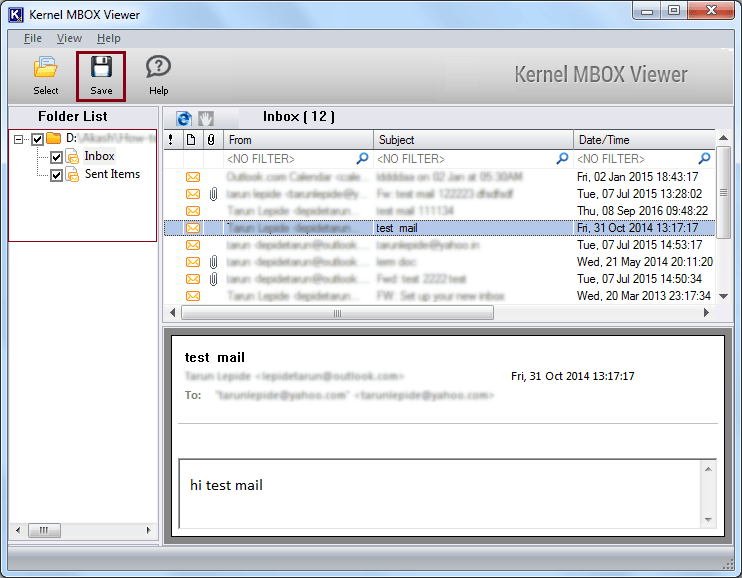
Task: Click the 'test mail' preview heading
Action: point(215,357)
